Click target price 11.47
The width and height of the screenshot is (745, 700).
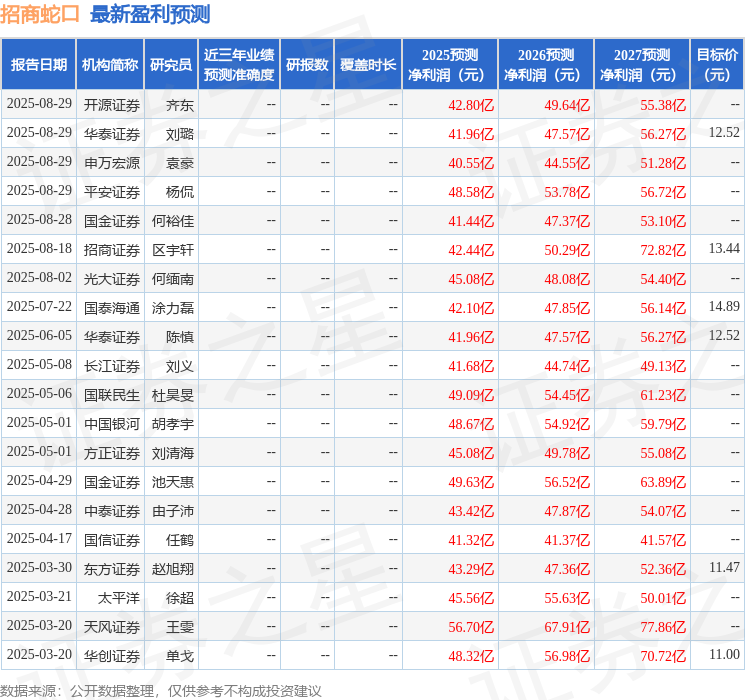[724, 567]
